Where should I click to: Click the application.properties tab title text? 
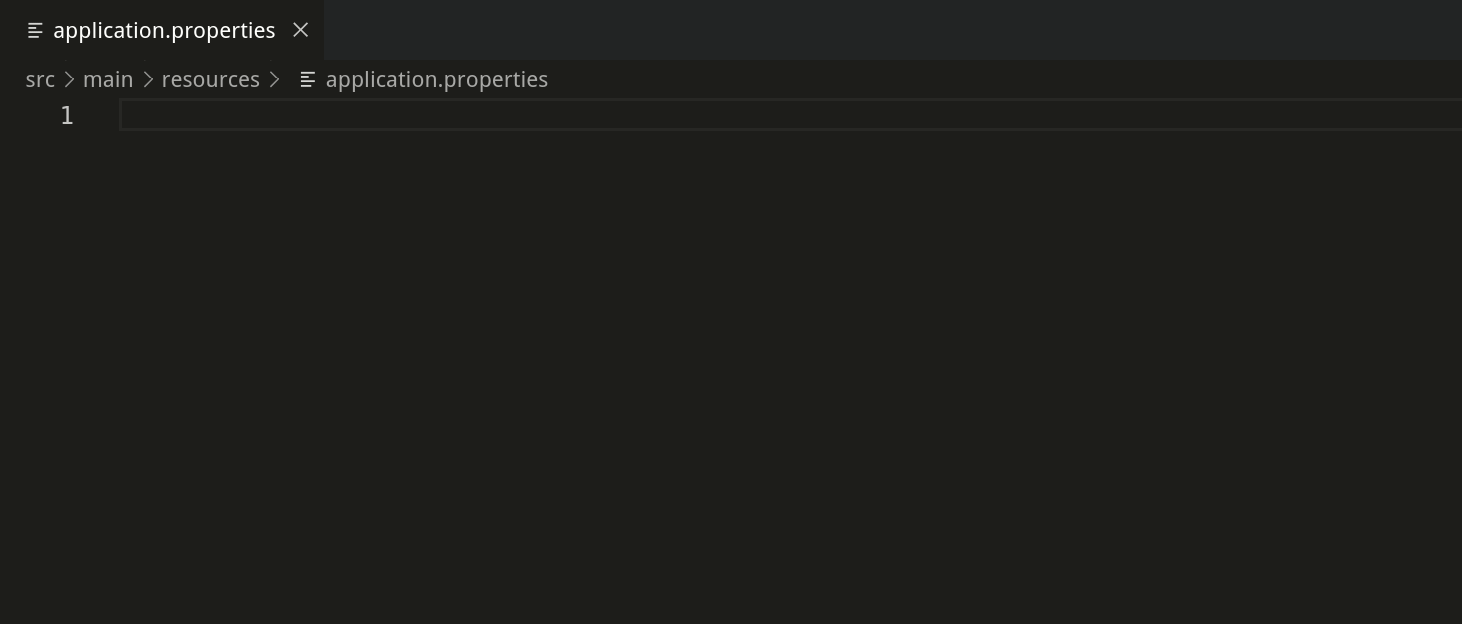click(x=164, y=30)
